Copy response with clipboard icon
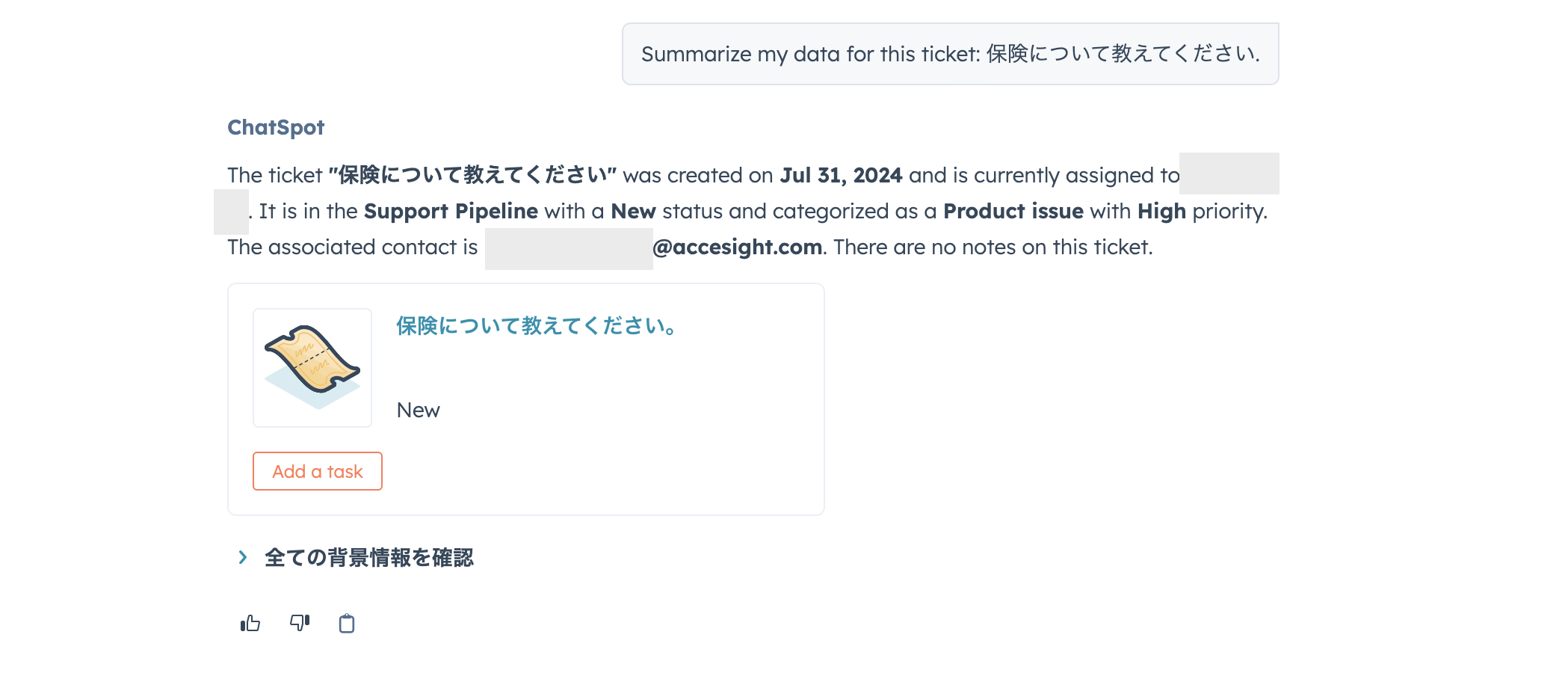This screenshot has width=1568, height=682. pos(347,623)
